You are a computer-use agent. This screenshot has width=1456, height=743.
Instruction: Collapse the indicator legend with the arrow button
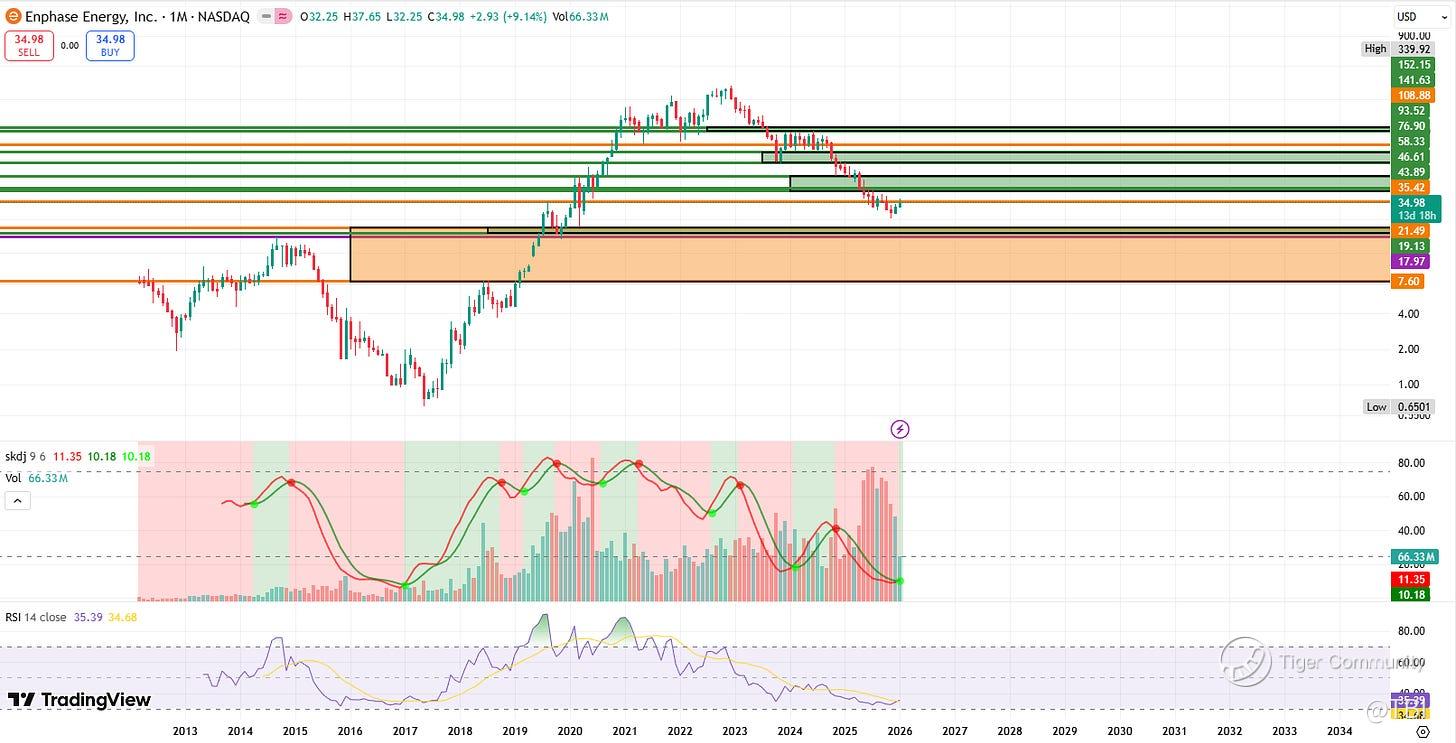coord(17,501)
